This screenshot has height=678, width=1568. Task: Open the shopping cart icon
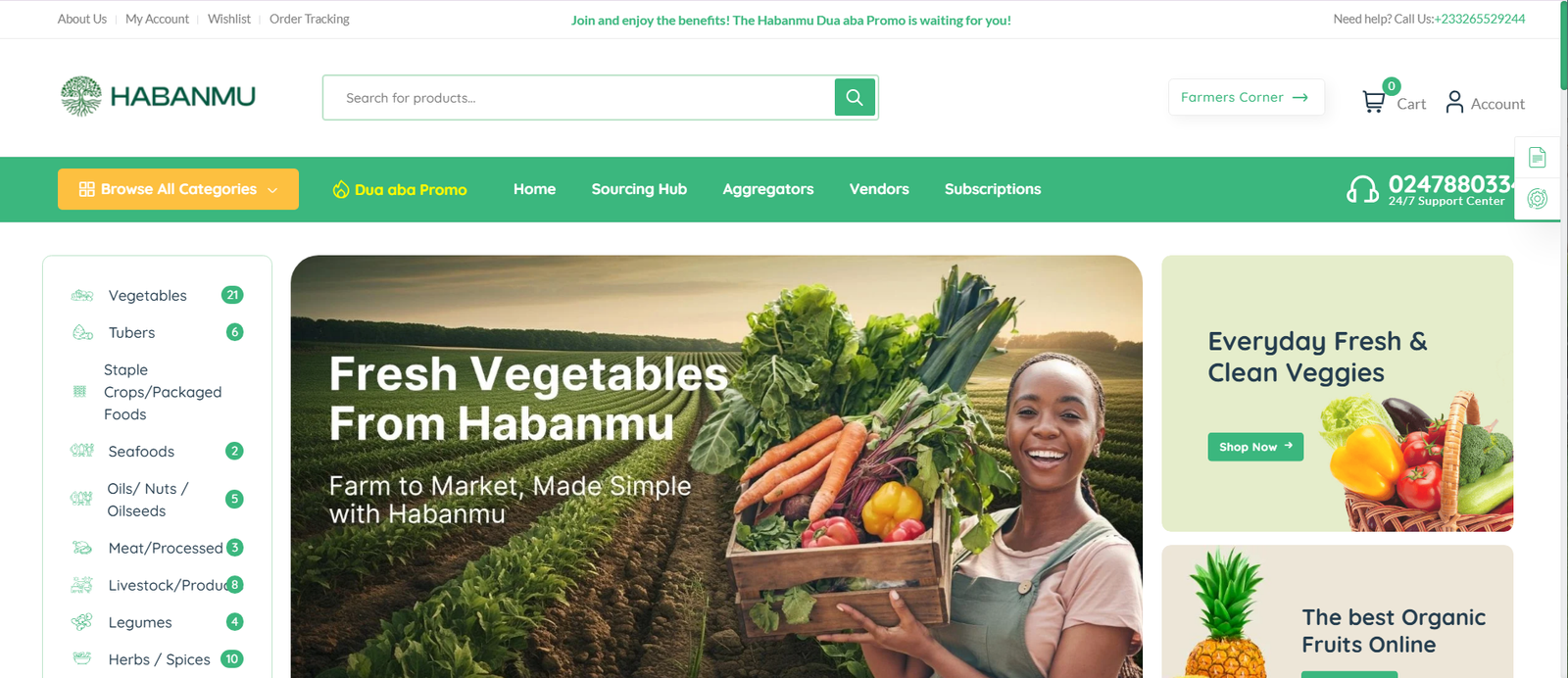click(x=1373, y=101)
